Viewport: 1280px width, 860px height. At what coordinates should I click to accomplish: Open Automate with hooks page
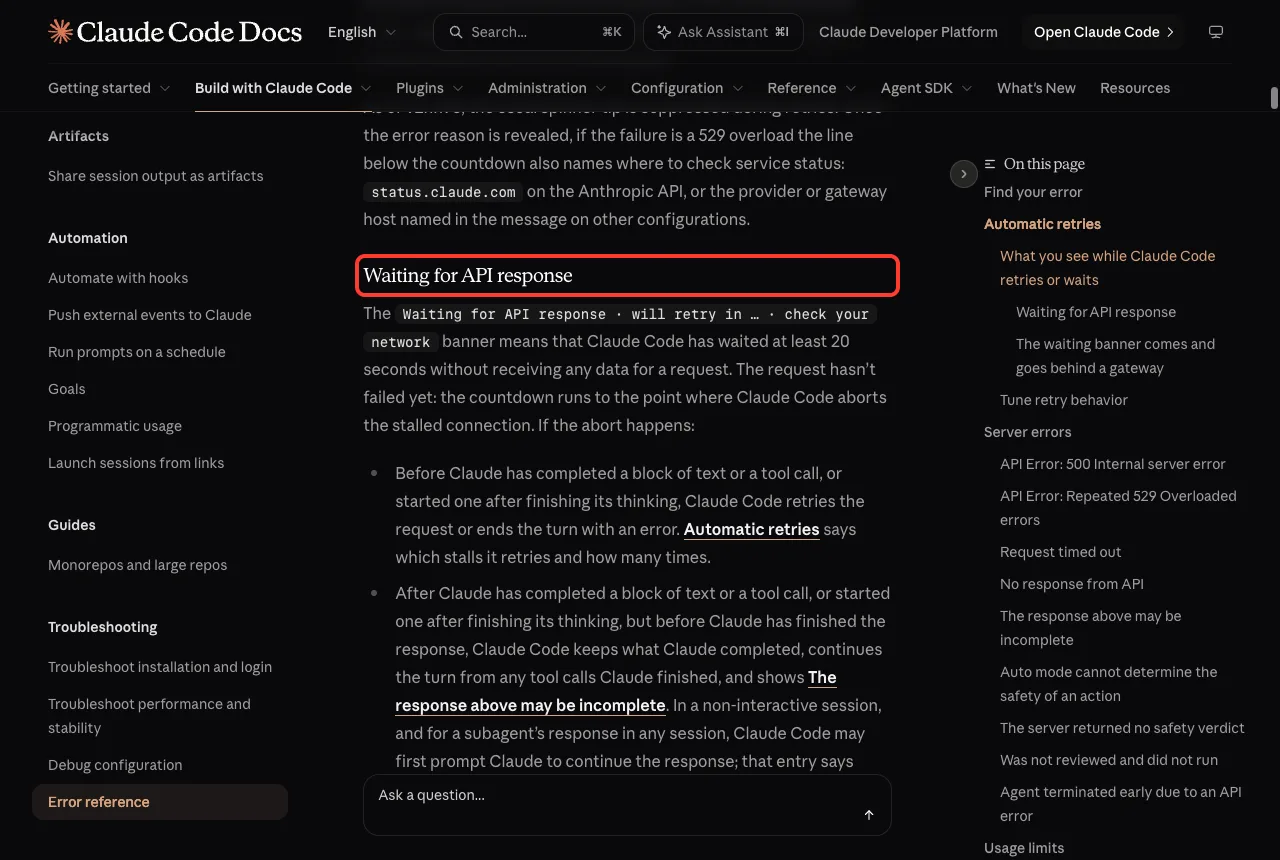point(118,278)
